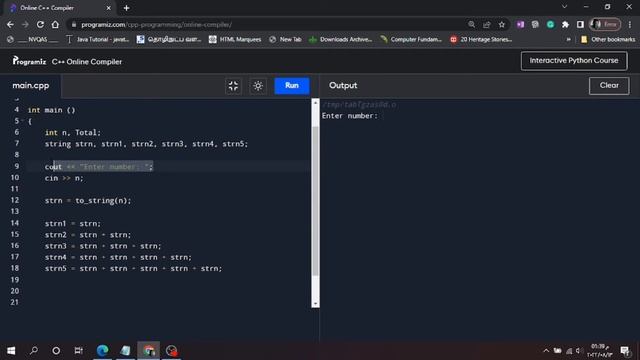The image size is (640, 360).
Task: Click 'Enter number:' output text
Action: tap(350, 116)
